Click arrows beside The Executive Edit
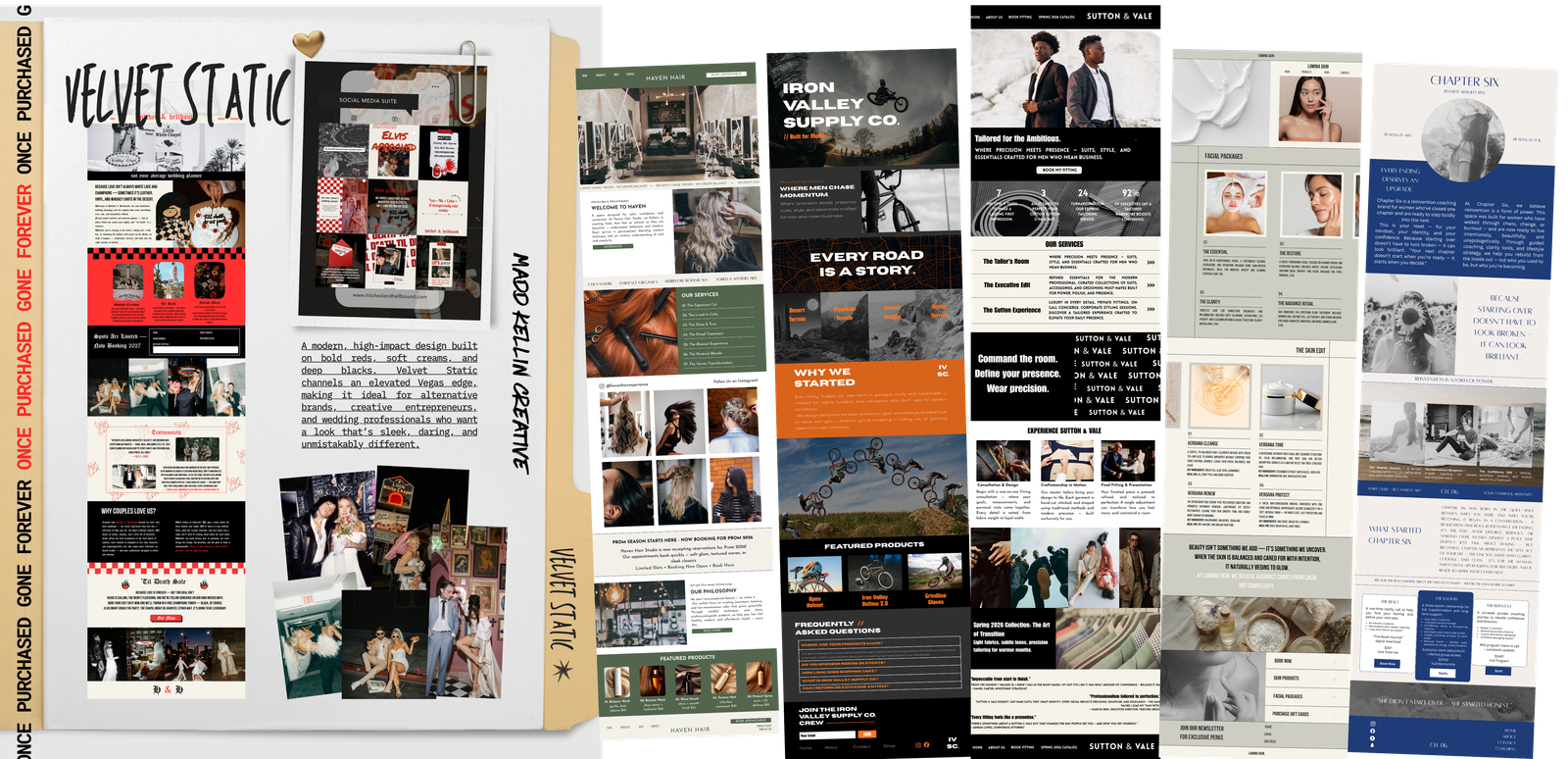The image size is (1568, 759). [1151, 285]
